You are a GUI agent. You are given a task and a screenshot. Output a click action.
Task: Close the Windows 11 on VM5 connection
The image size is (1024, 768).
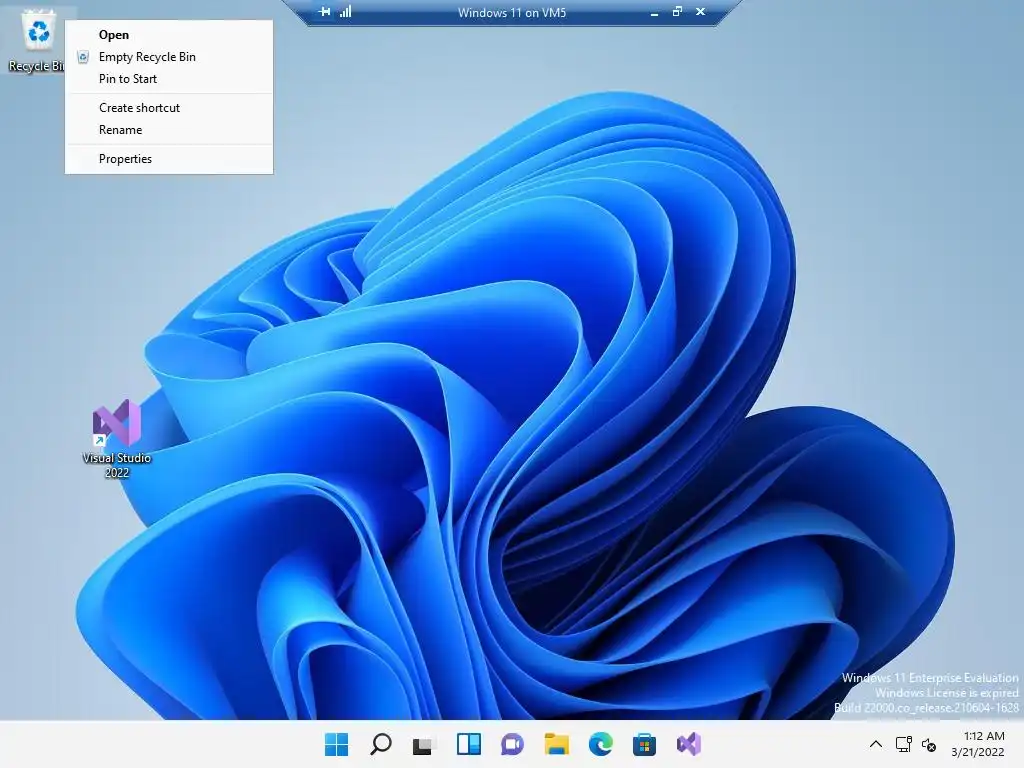(x=700, y=12)
